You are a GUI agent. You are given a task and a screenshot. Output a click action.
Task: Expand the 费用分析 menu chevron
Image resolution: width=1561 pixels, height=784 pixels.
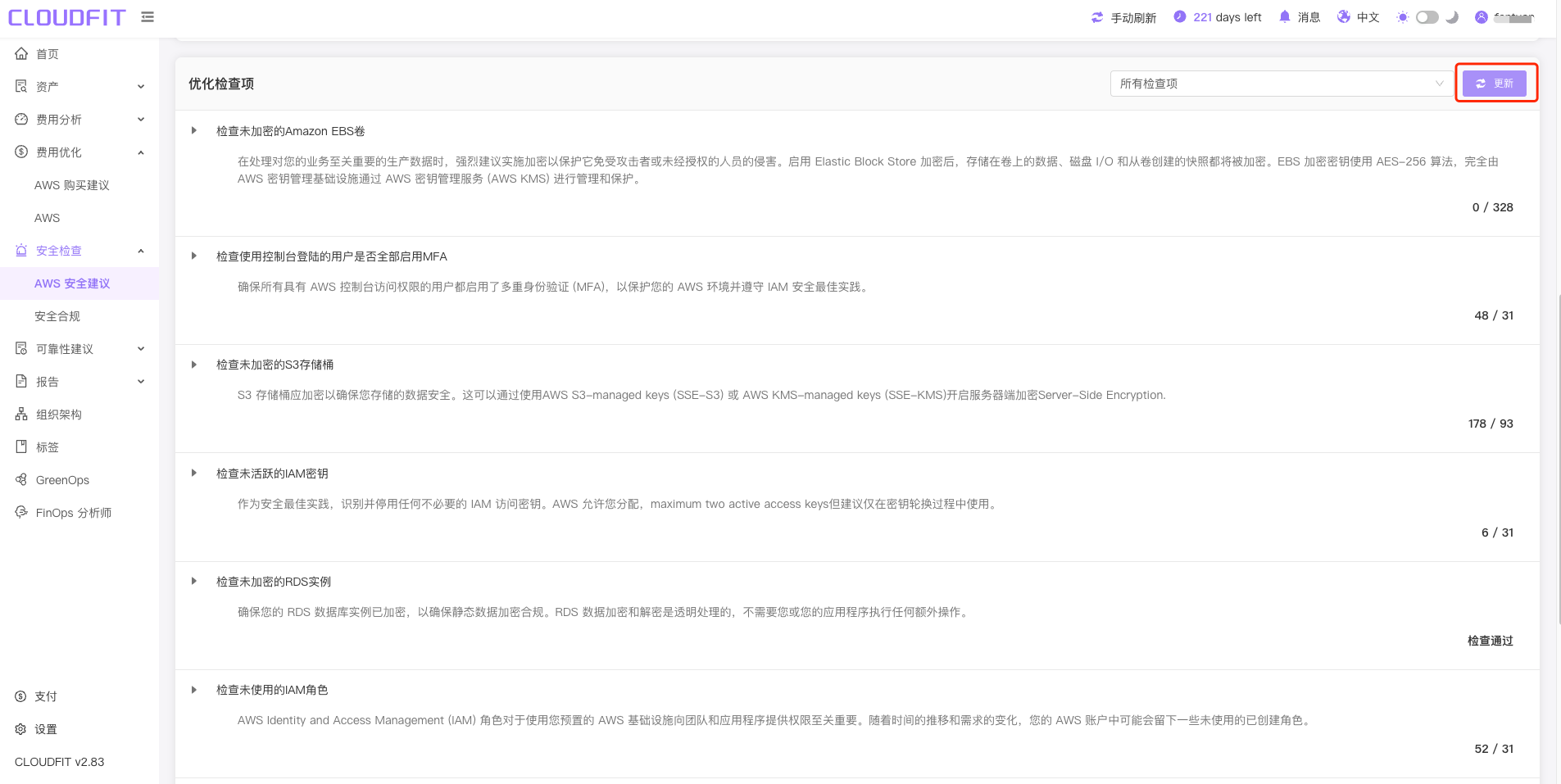pyautogui.click(x=141, y=119)
